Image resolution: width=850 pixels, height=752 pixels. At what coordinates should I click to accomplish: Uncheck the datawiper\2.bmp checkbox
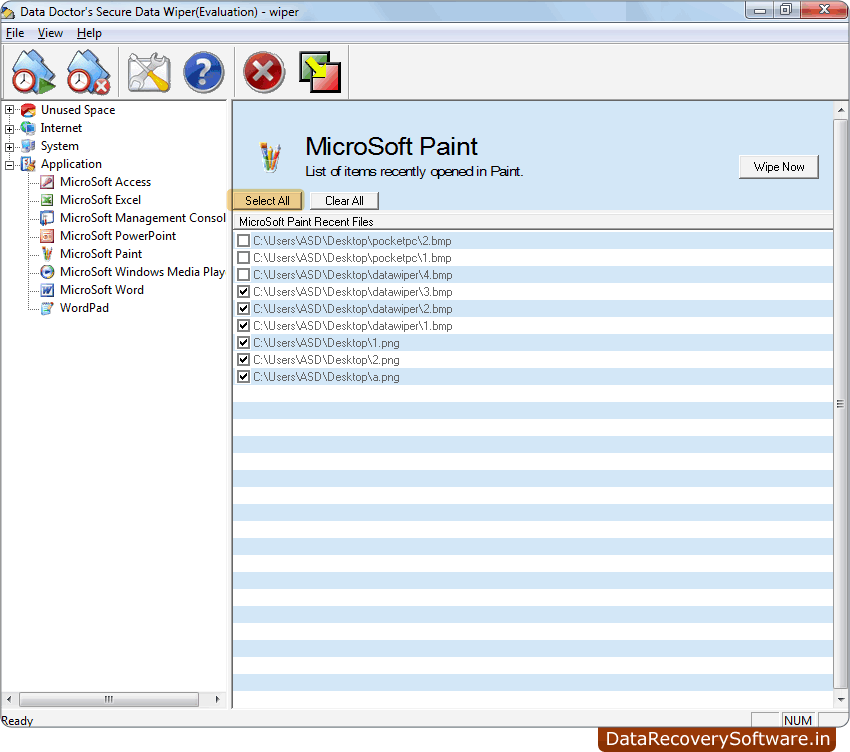click(243, 308)
